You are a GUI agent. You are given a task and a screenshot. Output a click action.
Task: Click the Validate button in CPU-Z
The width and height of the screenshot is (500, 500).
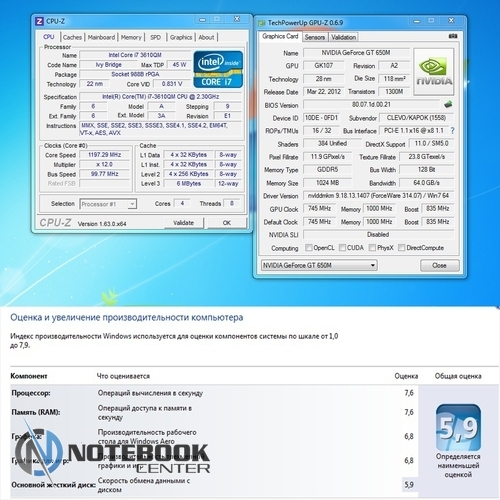184,223
